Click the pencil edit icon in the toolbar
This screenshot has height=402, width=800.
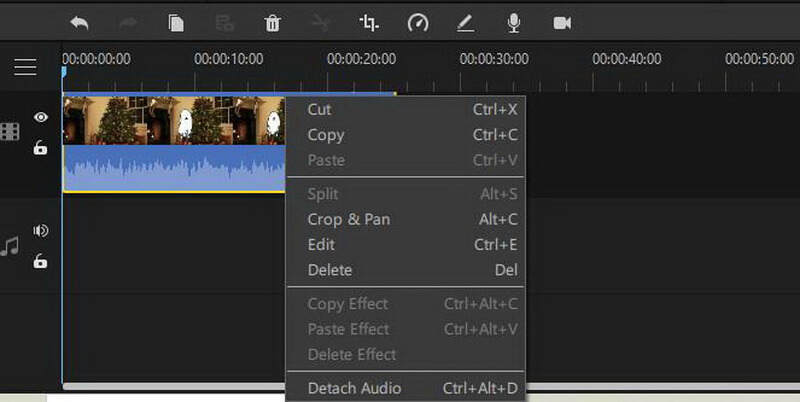[x=465, y=23]
